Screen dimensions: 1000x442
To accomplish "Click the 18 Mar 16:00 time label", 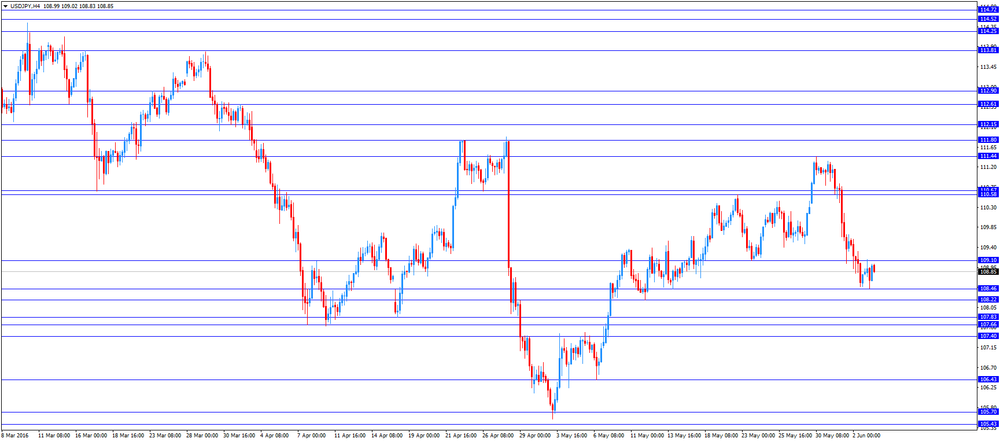I will coord(129,436).
